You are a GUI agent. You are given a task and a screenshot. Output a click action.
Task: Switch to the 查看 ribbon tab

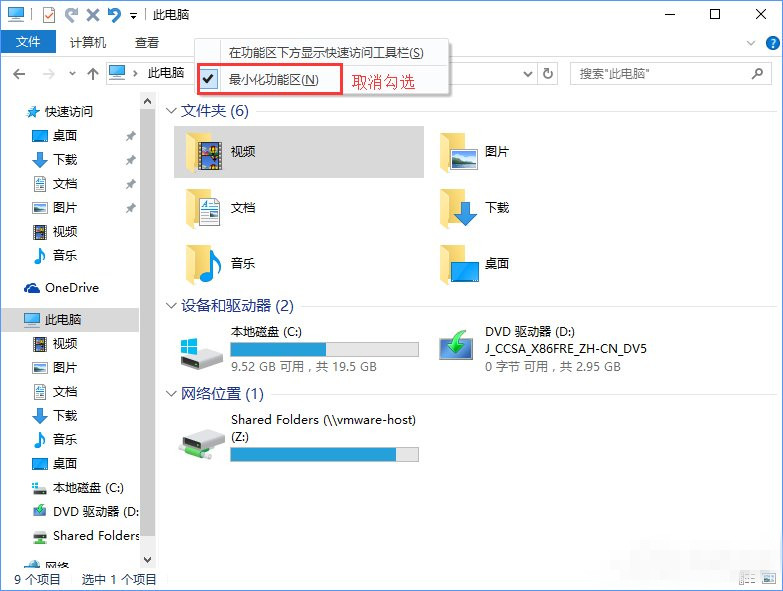pyautogui.click(x=147, y=42)
